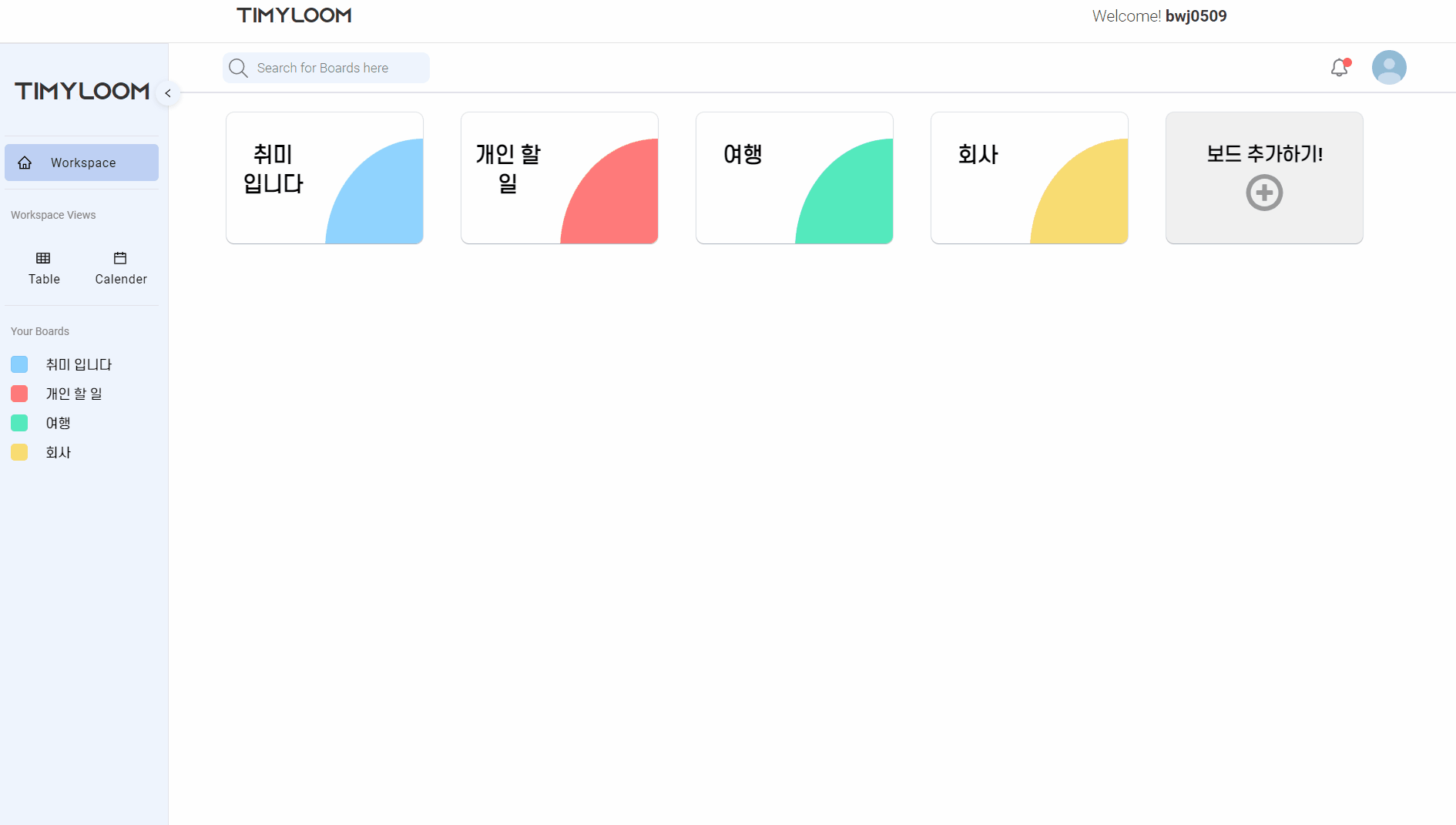Screen dimensions: 1456x825
Task: Expand the Workspace Views section
Action: point(53,214)
